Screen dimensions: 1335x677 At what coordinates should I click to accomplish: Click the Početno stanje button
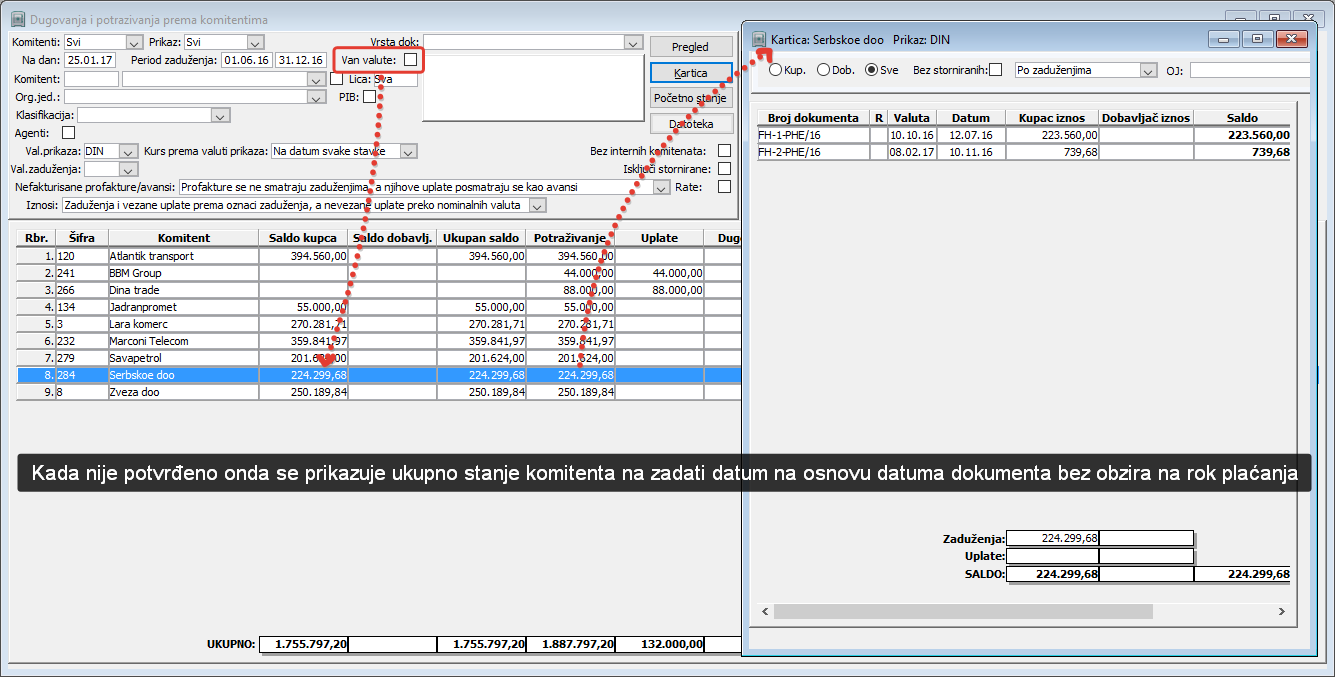coord(691,98)
